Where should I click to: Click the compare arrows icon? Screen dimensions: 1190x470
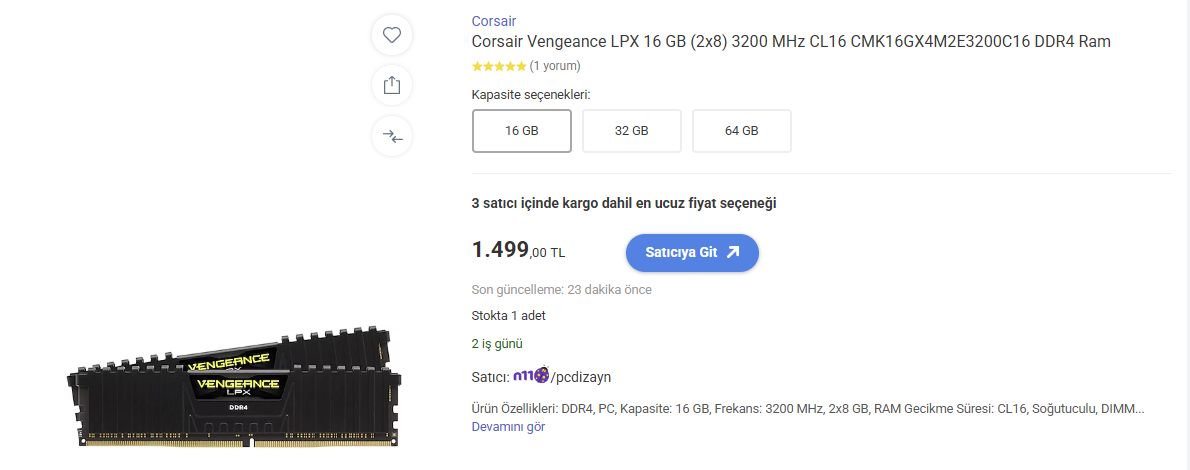pos(392,136)
